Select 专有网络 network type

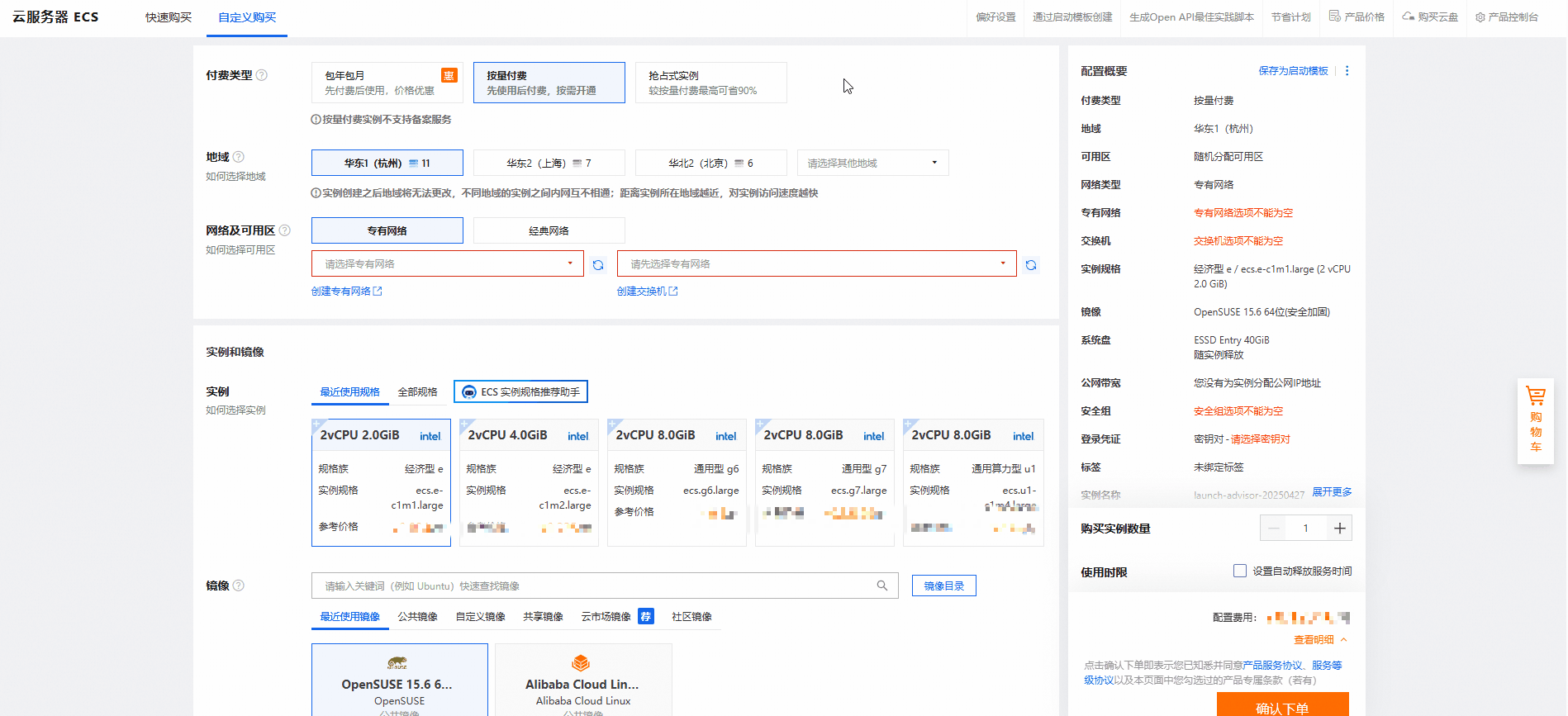[387, 230]
